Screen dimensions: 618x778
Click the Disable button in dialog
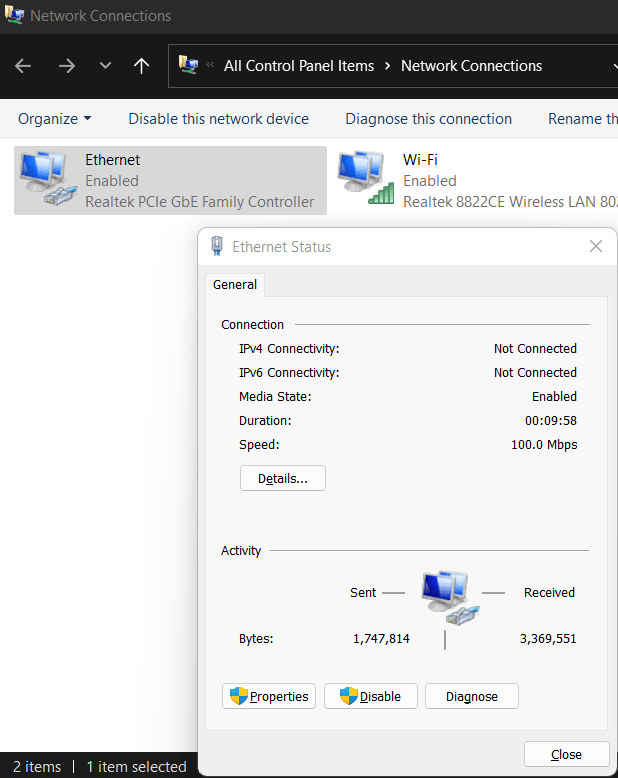371,696
